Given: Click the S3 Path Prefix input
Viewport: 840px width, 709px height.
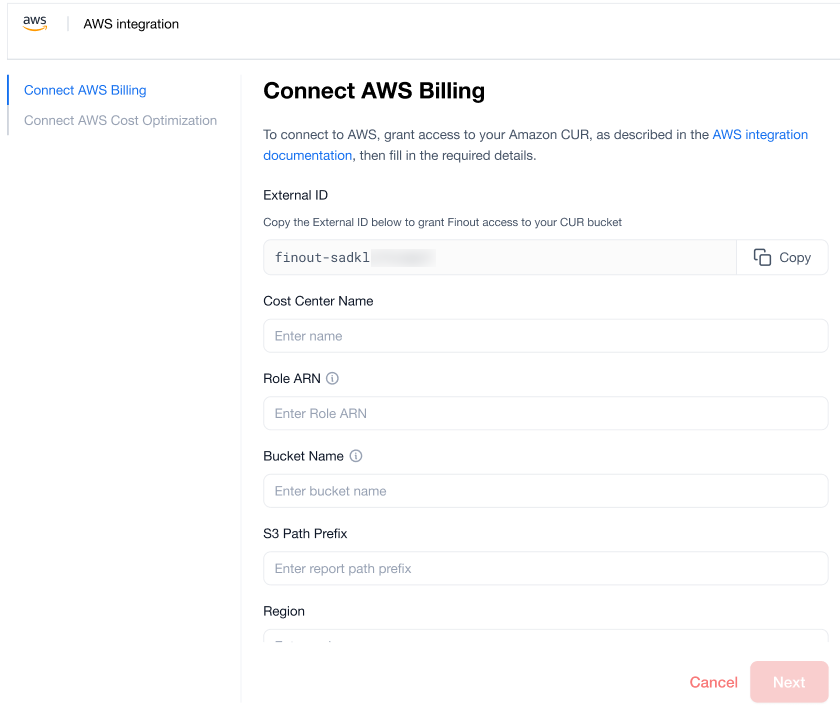Looking at the screenshot, I should pyautogui.click(x=545, y=568).
